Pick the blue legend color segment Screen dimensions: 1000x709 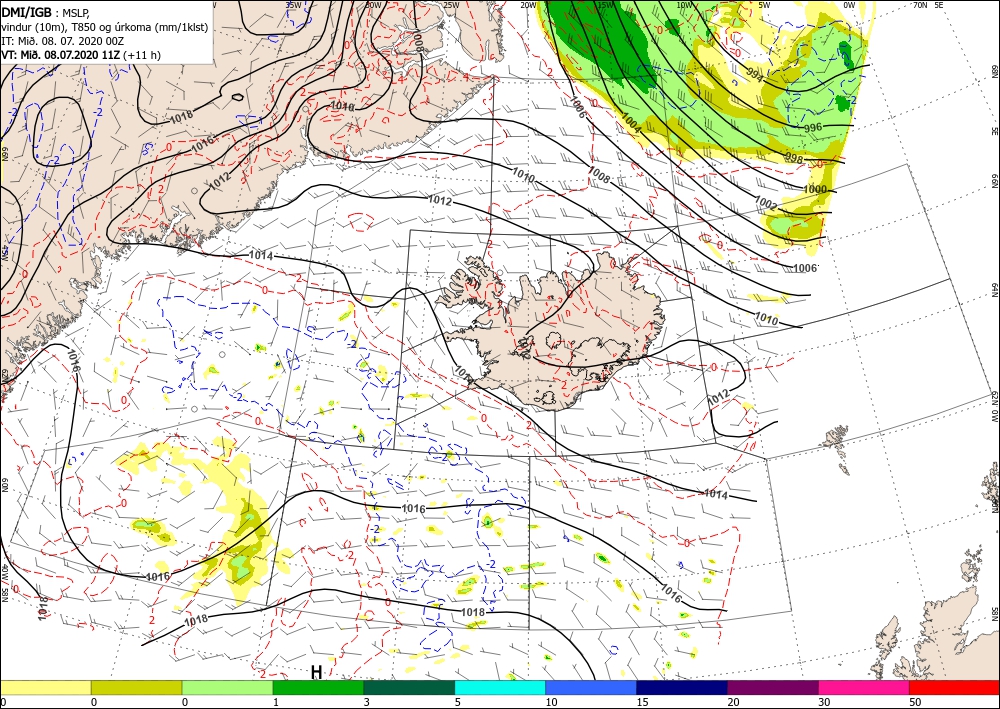click(591, 687)
